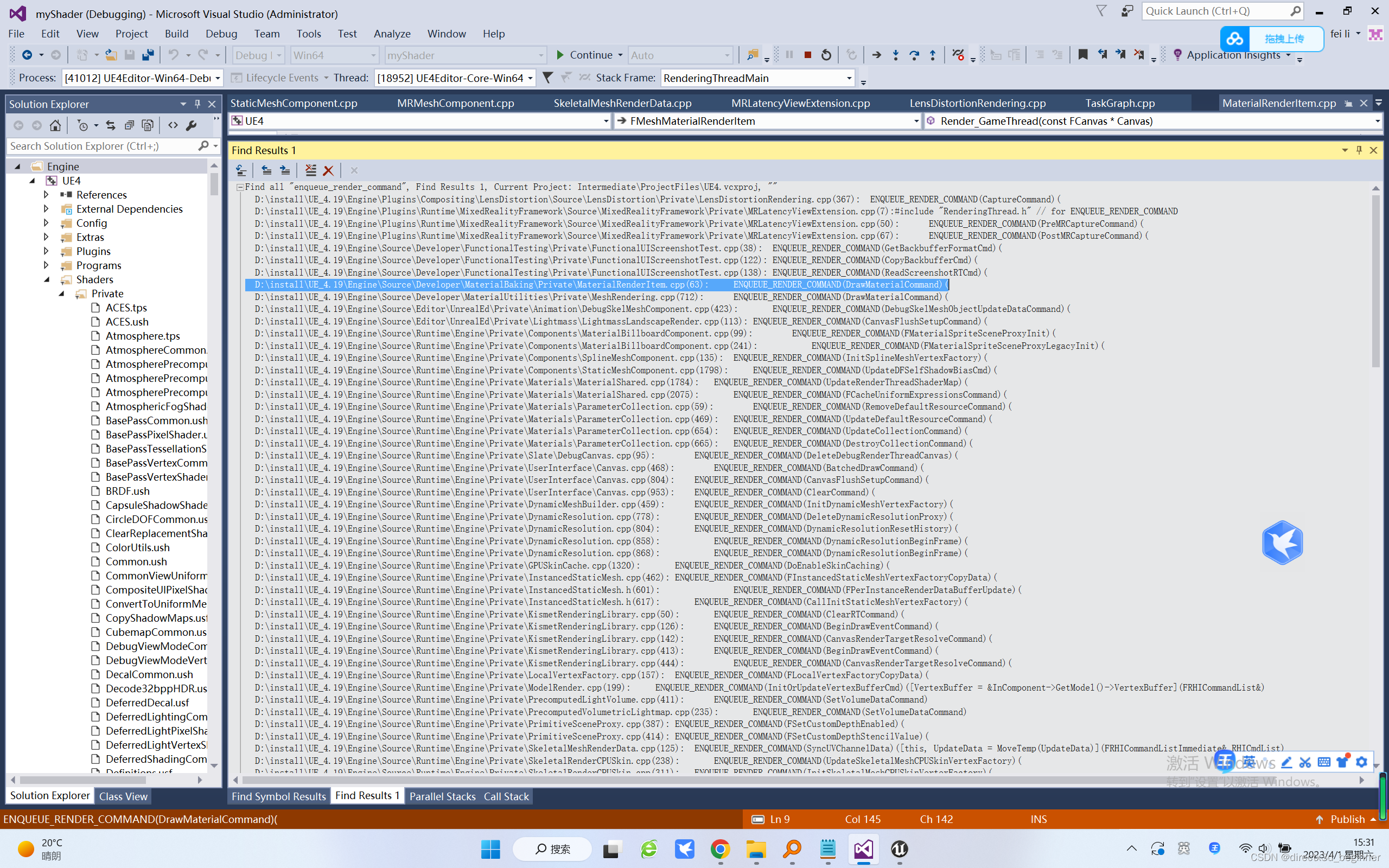Go to previous location in Find Results
This screenshot has width=1389, height=868.
coord(266,170)
